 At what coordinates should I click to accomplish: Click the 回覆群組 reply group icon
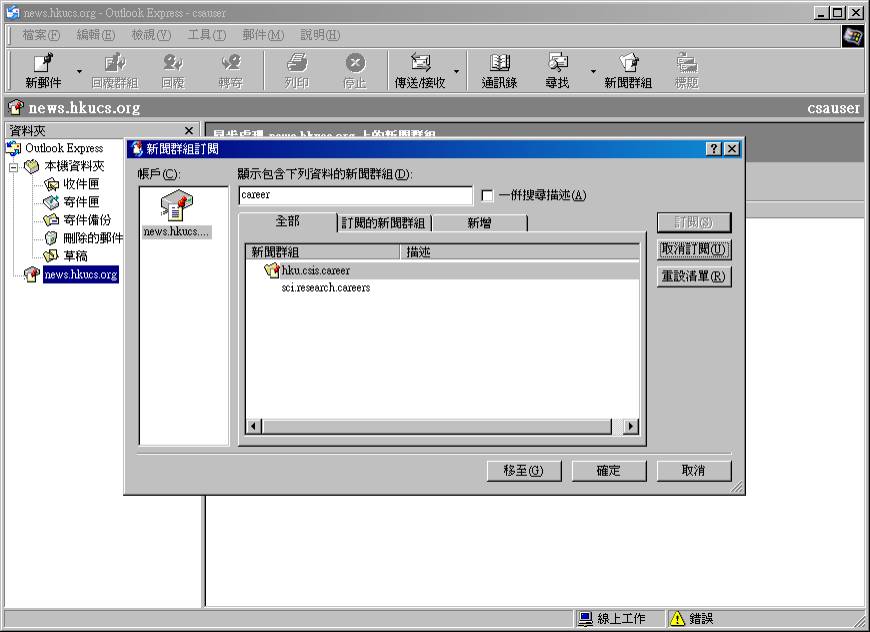[114, 71]
